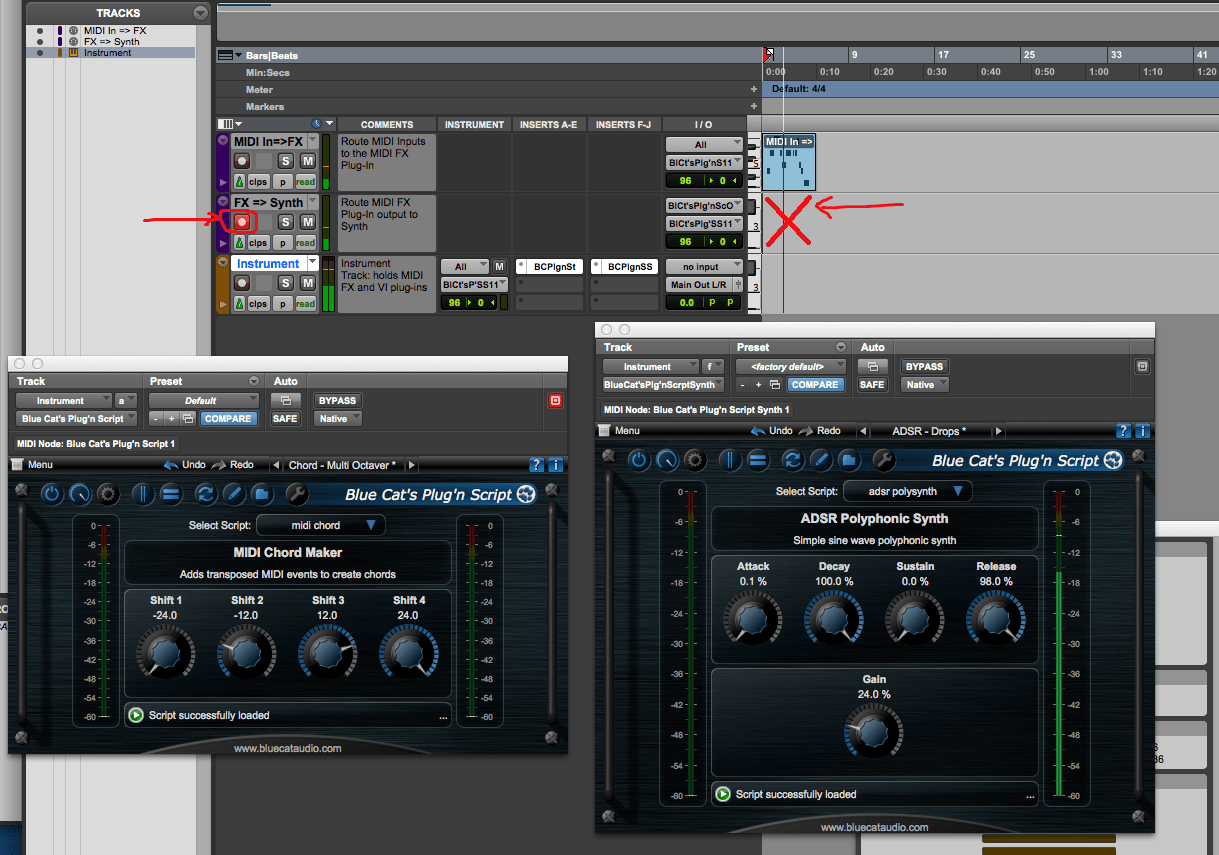Toggle power icon in MIDI Chord Maker plug-in
The height and width of the screenshot is (855, 1219).
pos(52,493)
